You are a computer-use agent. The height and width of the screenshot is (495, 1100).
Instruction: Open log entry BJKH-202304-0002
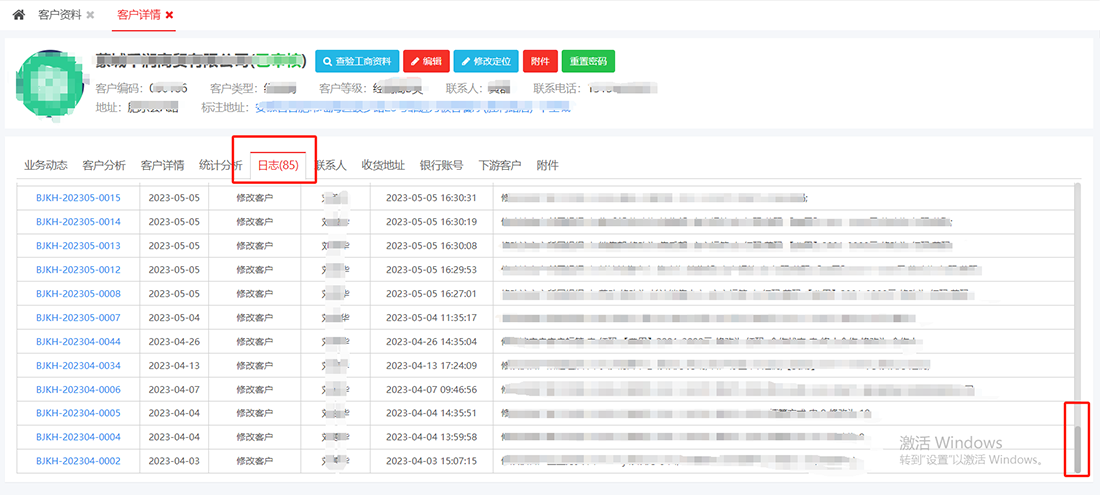click(x=78, y=461)
